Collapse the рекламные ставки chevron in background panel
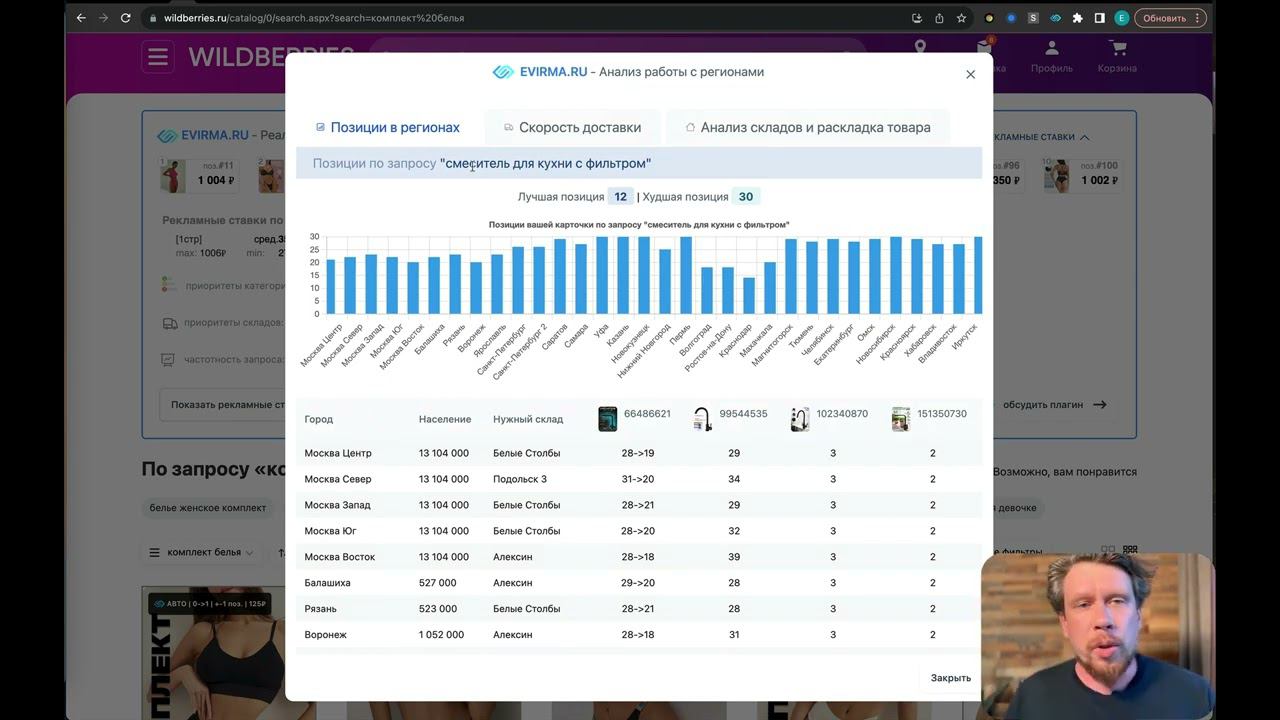Viewport: 1280px width, 720px height. coord(1084,137)
